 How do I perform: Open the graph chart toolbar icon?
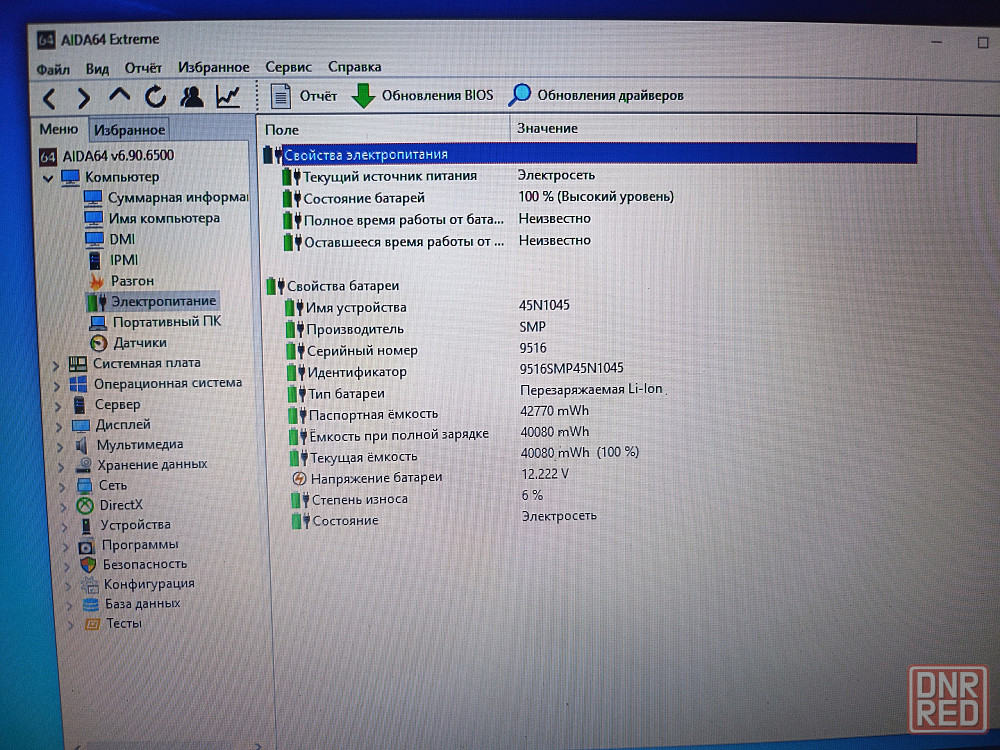click(228, 96)
